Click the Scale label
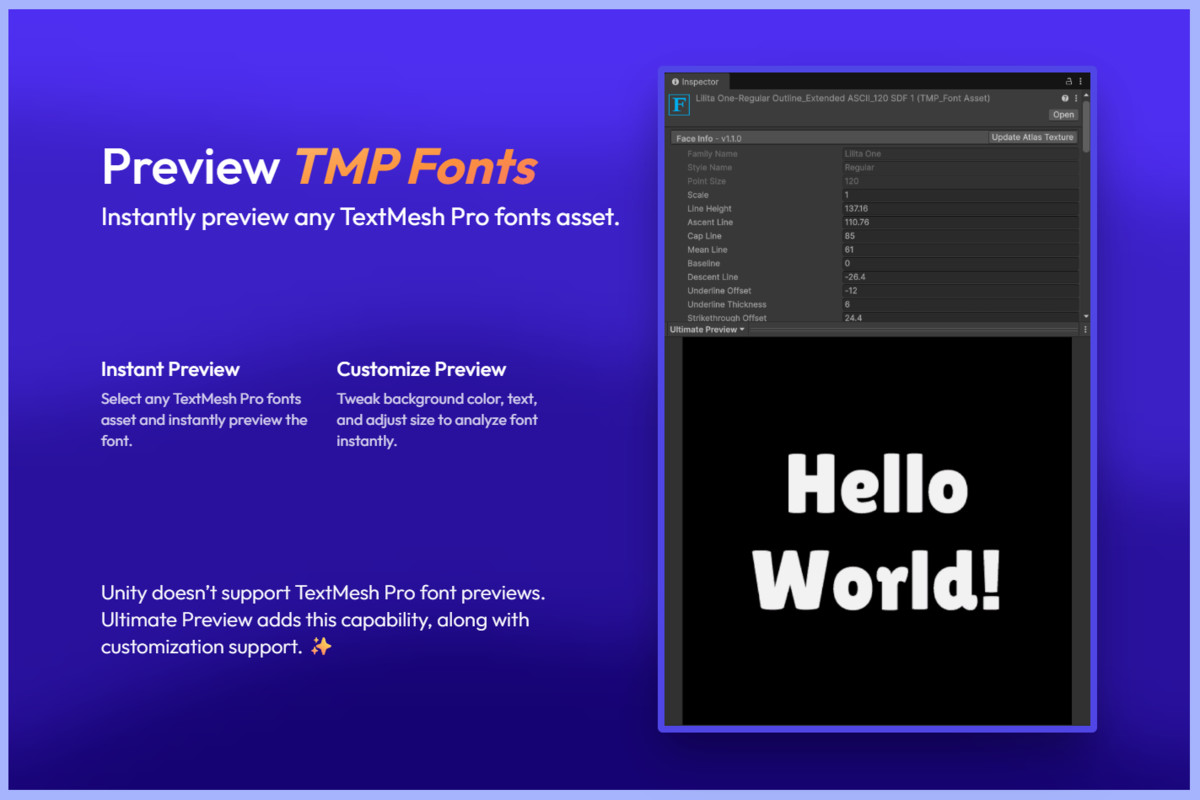The height and width of the screenshot is (800, 1200). pyautogui.click(x=697, y=195)
